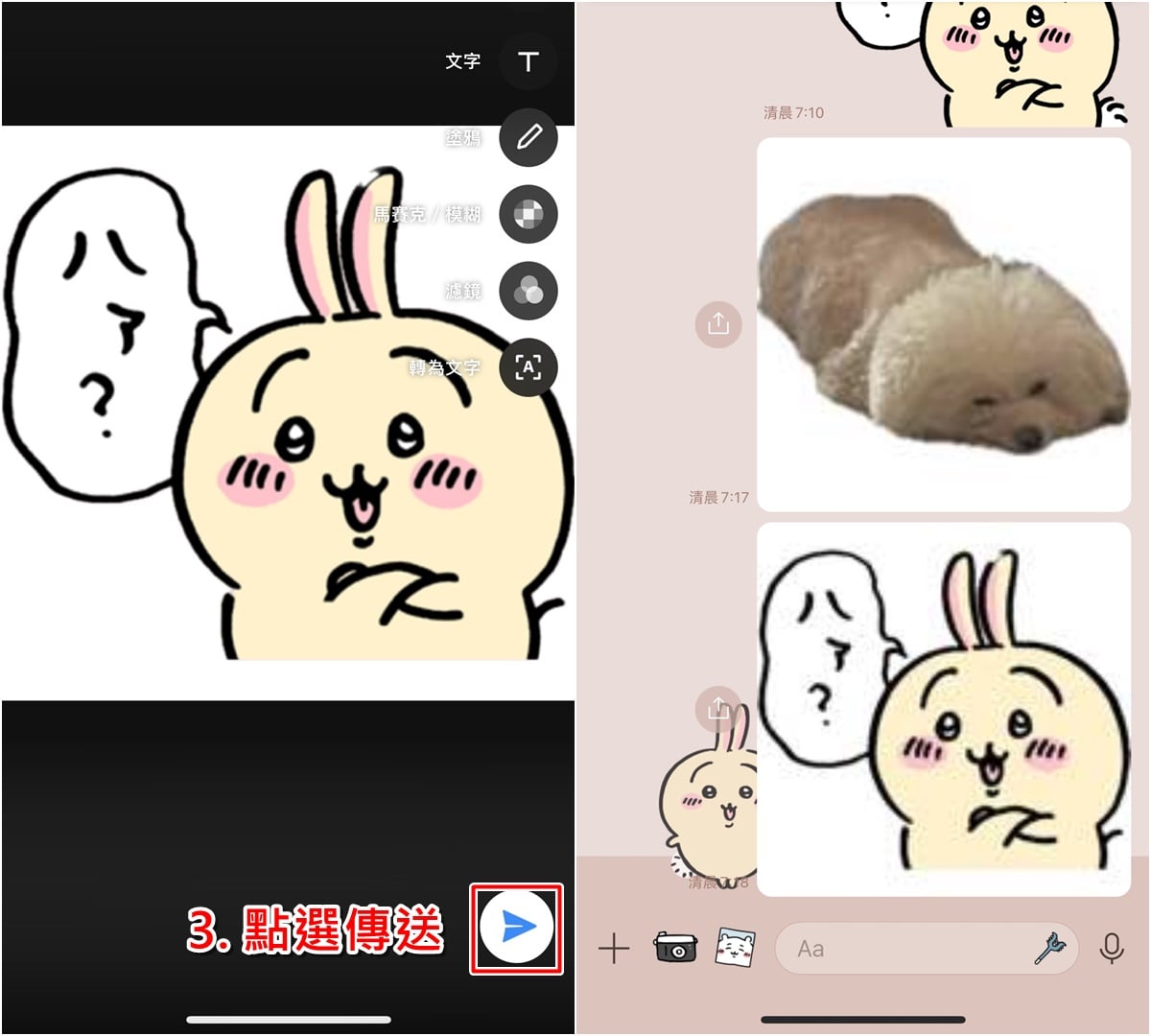Viewport: 1151px width, 1036px height.
Task: Tap the 塗鴉 label
Action: click(463, 138)
